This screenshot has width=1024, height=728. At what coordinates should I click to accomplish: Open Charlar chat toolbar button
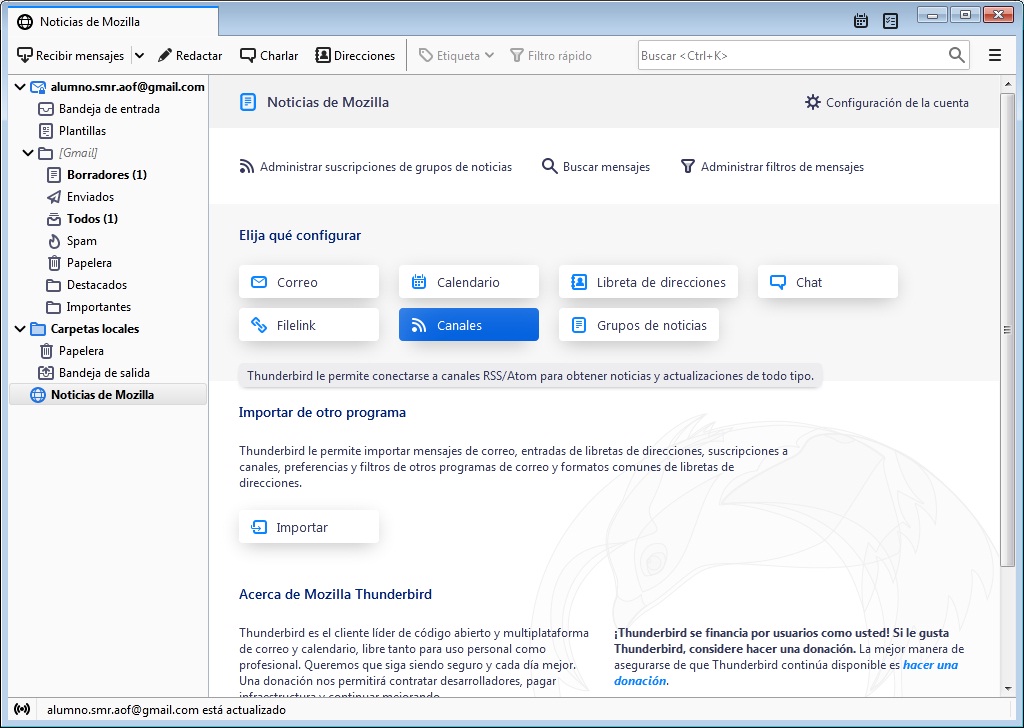(x=269, y=55)
